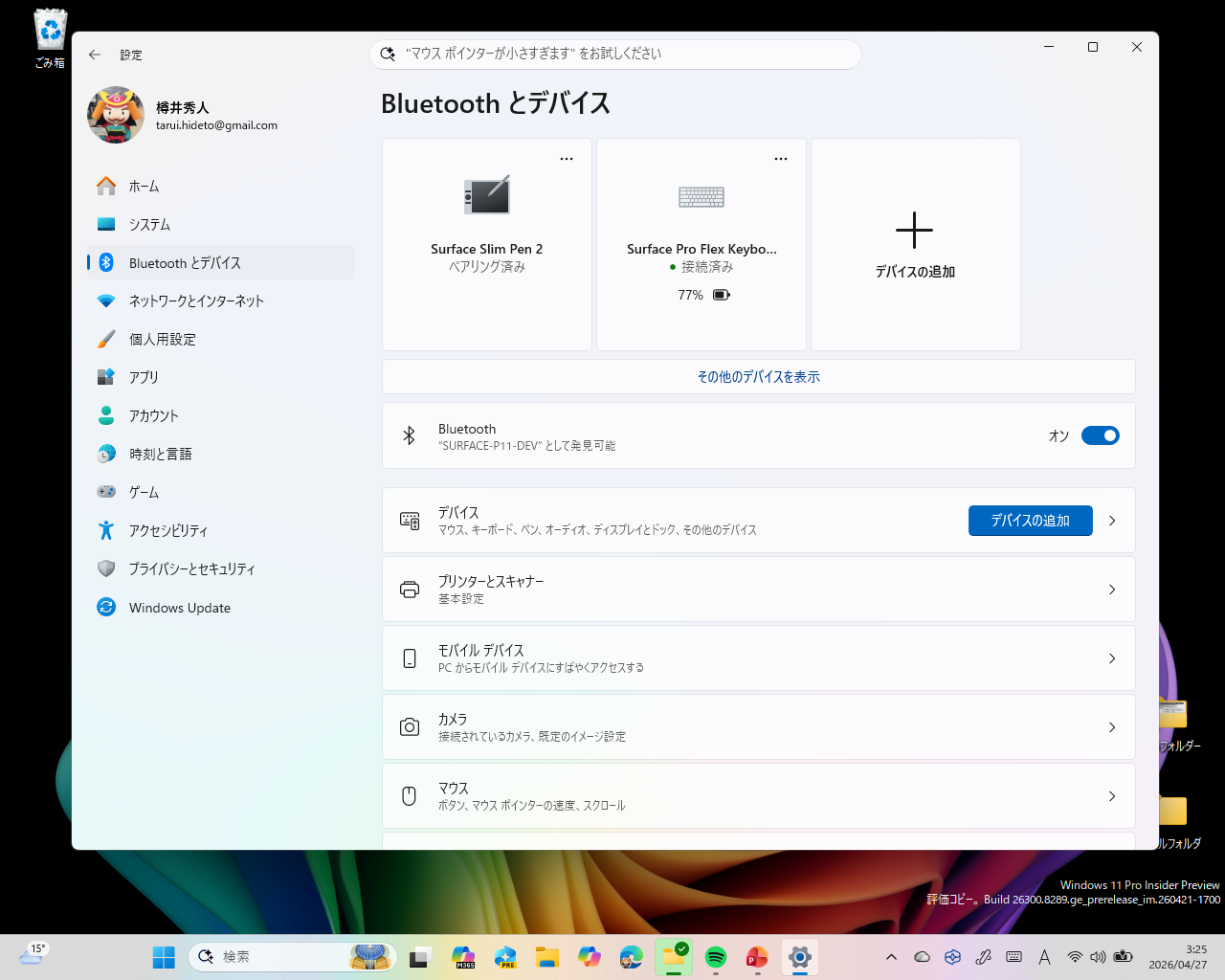
Task: Turn off the Bluetooth toggle
Action: 1101,435
